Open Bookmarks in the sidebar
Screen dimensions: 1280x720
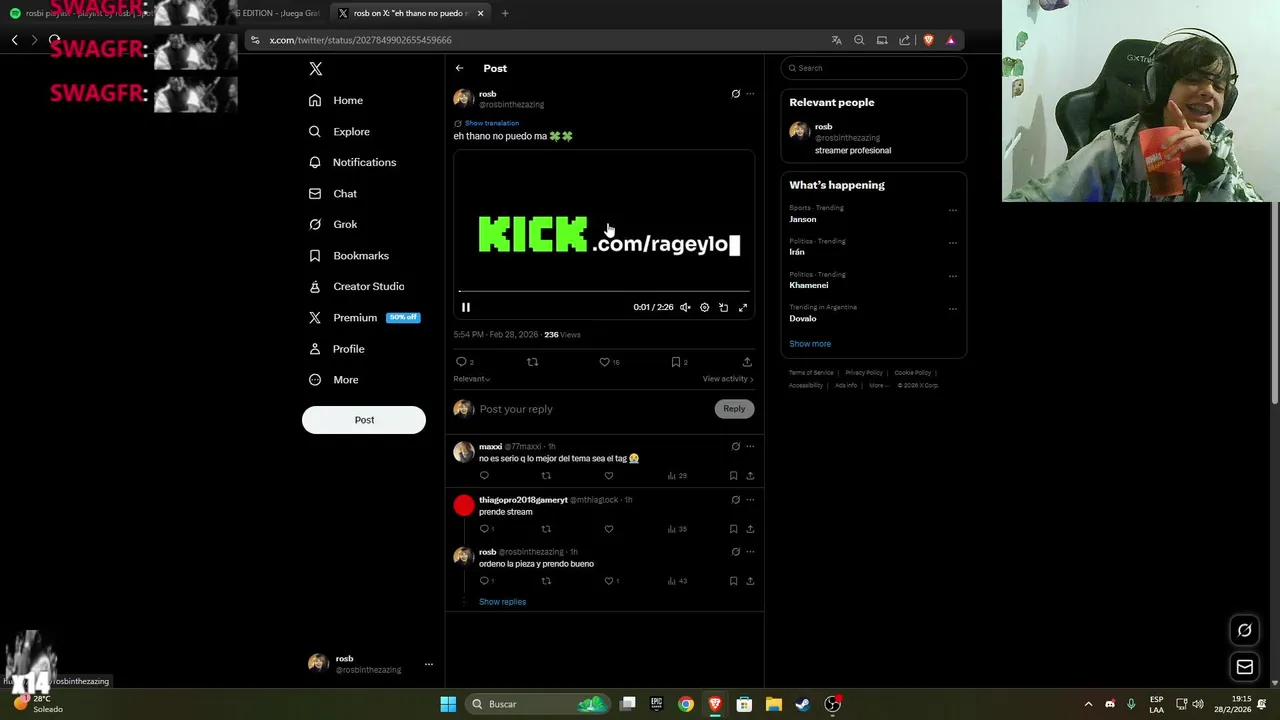(349, 255)
